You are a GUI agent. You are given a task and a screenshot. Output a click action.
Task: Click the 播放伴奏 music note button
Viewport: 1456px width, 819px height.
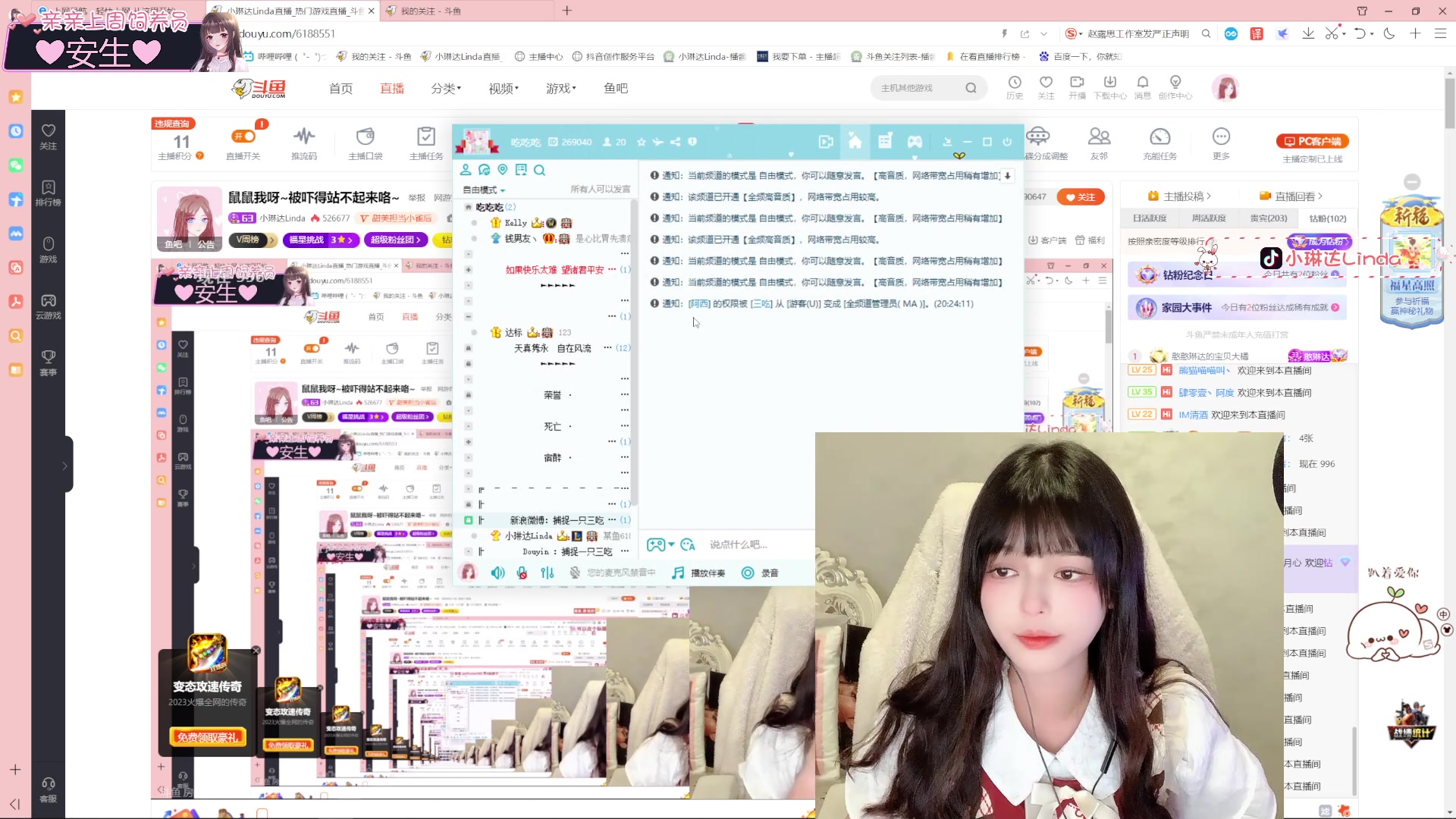698,573
